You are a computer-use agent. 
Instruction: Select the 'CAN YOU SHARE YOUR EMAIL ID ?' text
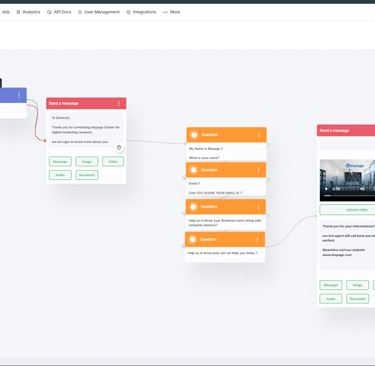click(215, 193)
